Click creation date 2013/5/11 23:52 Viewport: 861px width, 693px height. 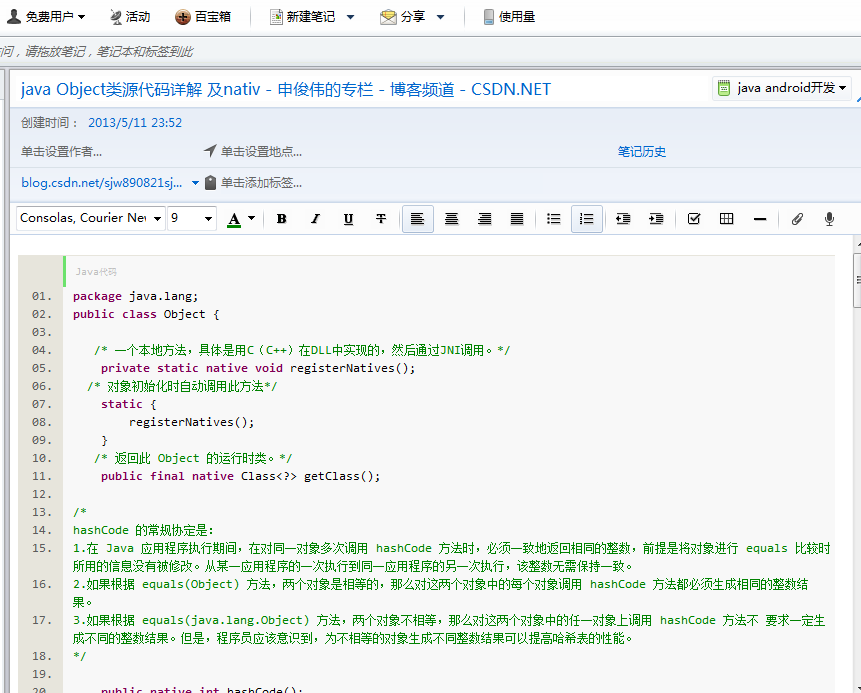[x=135, y=122]
